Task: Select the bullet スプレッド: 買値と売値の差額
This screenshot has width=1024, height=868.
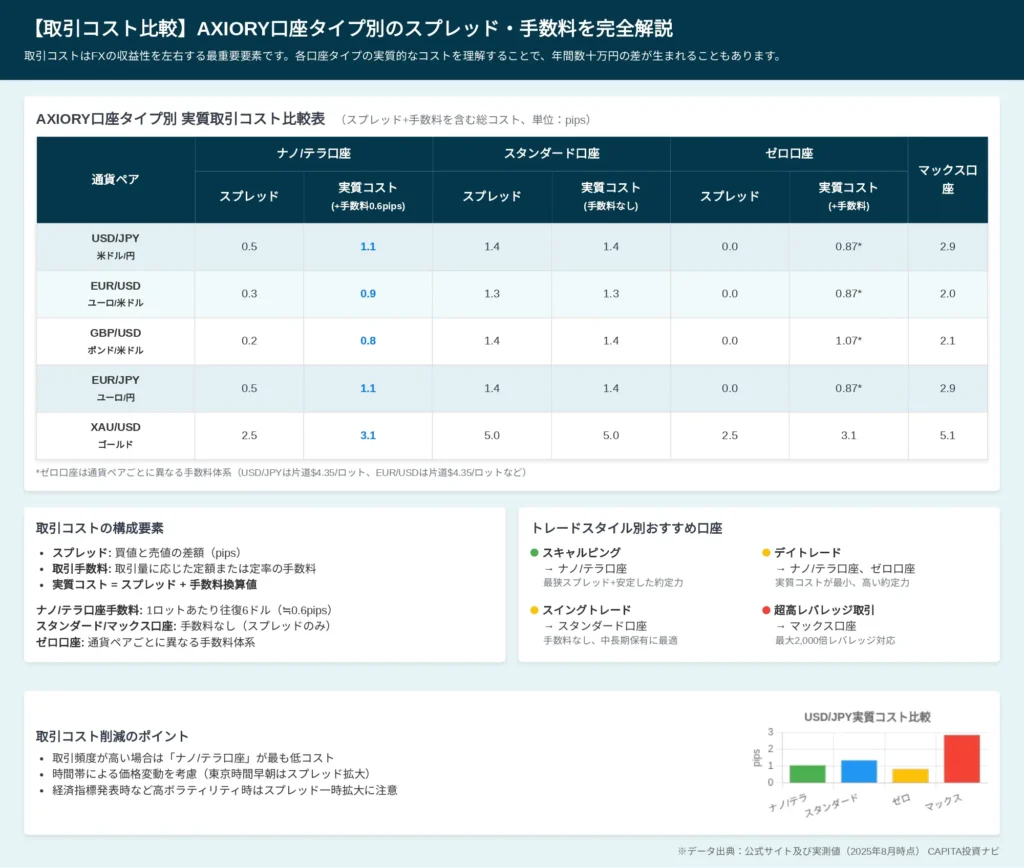Action: [x=147, y=553]
